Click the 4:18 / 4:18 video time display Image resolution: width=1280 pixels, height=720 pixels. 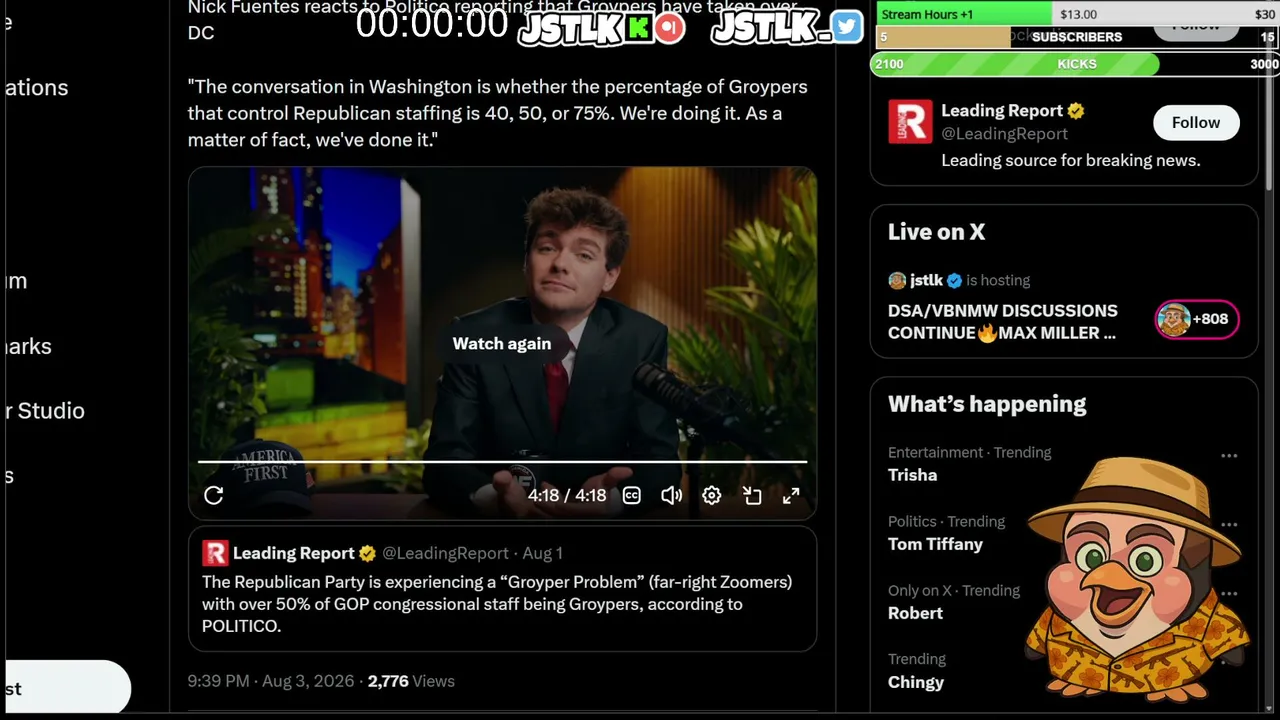pos(567,495)
